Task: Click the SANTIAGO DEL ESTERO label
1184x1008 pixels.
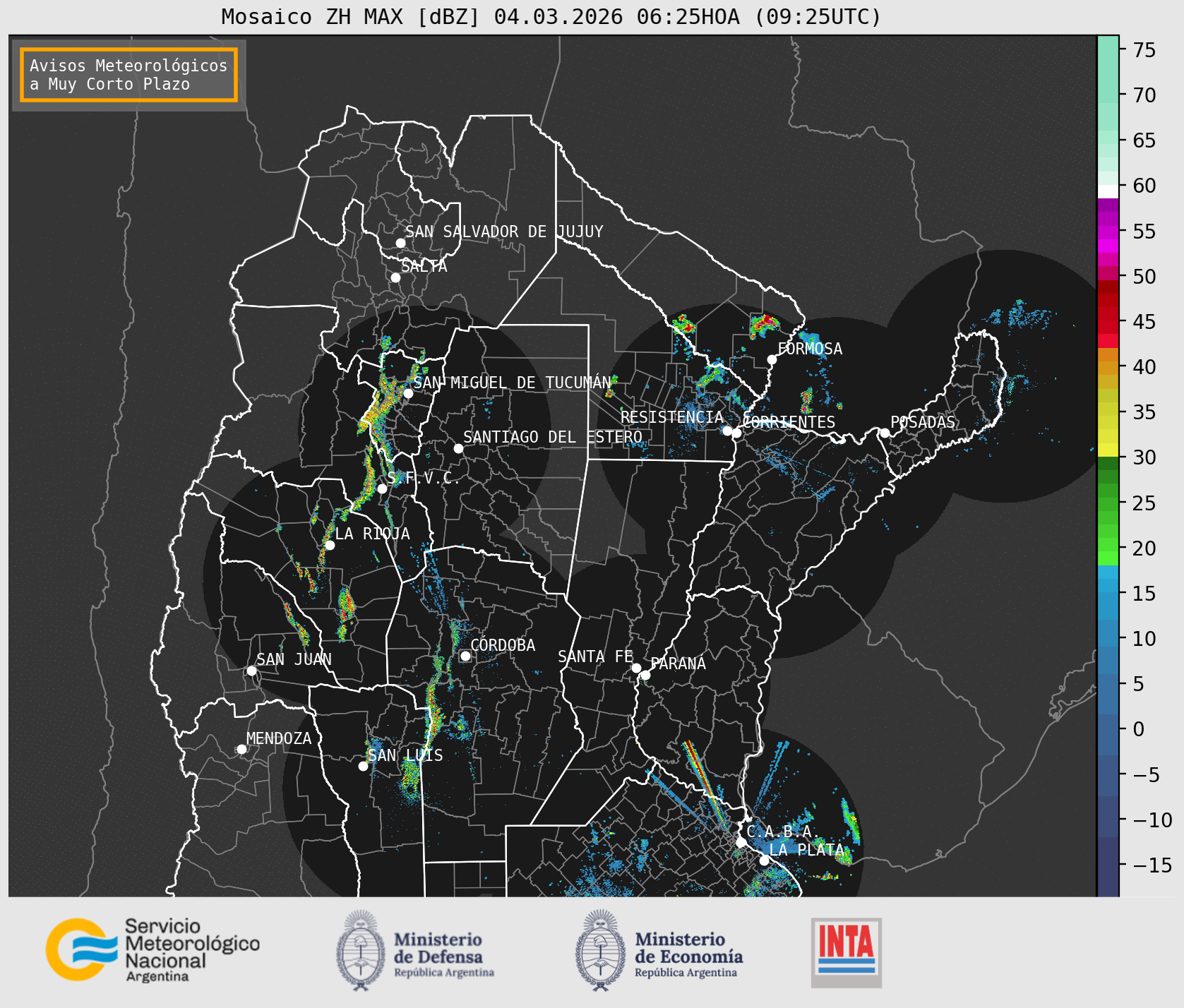Action: coord(553,437)
